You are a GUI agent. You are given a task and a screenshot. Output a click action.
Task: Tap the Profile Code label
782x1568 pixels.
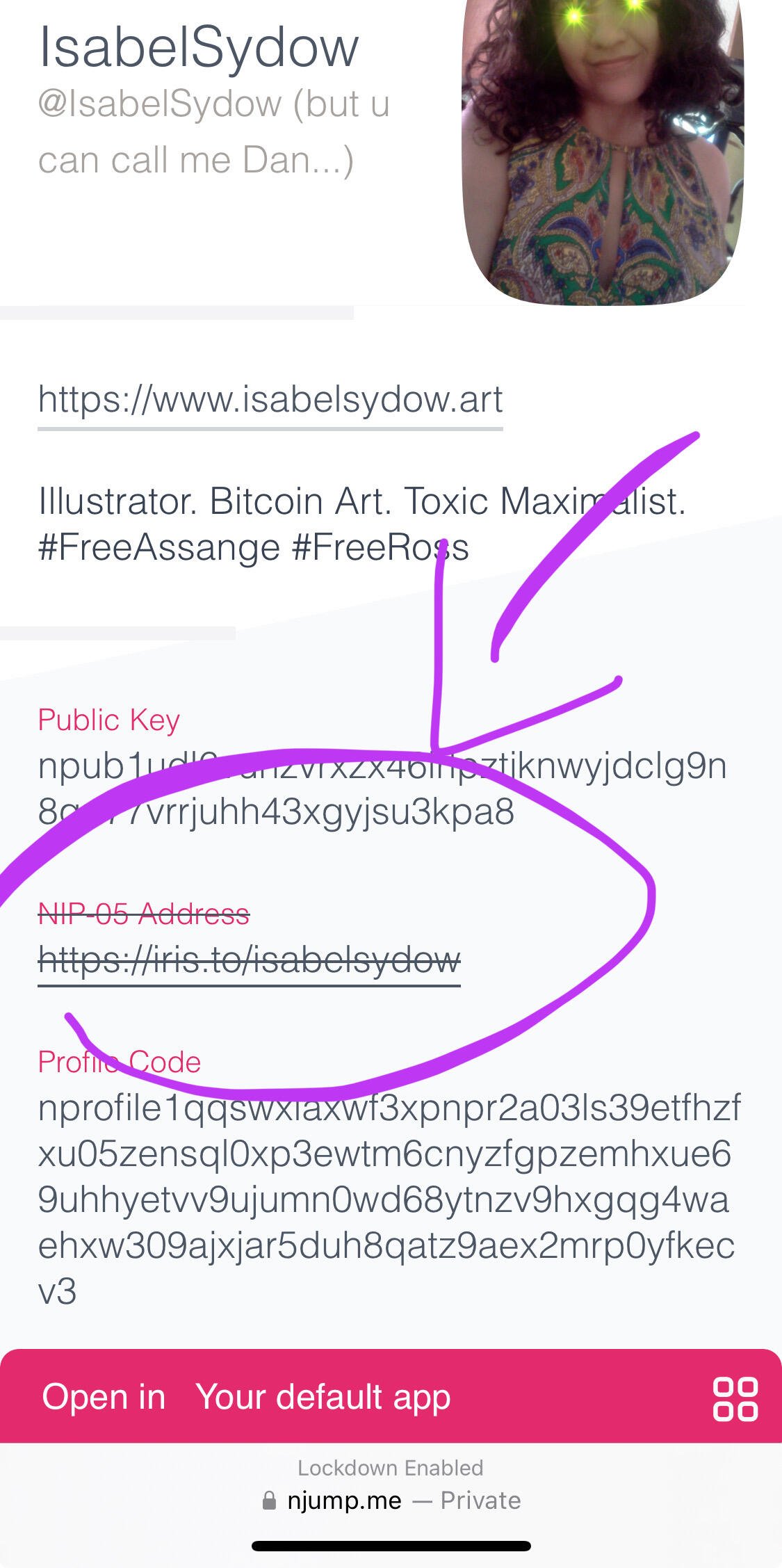120,1062
